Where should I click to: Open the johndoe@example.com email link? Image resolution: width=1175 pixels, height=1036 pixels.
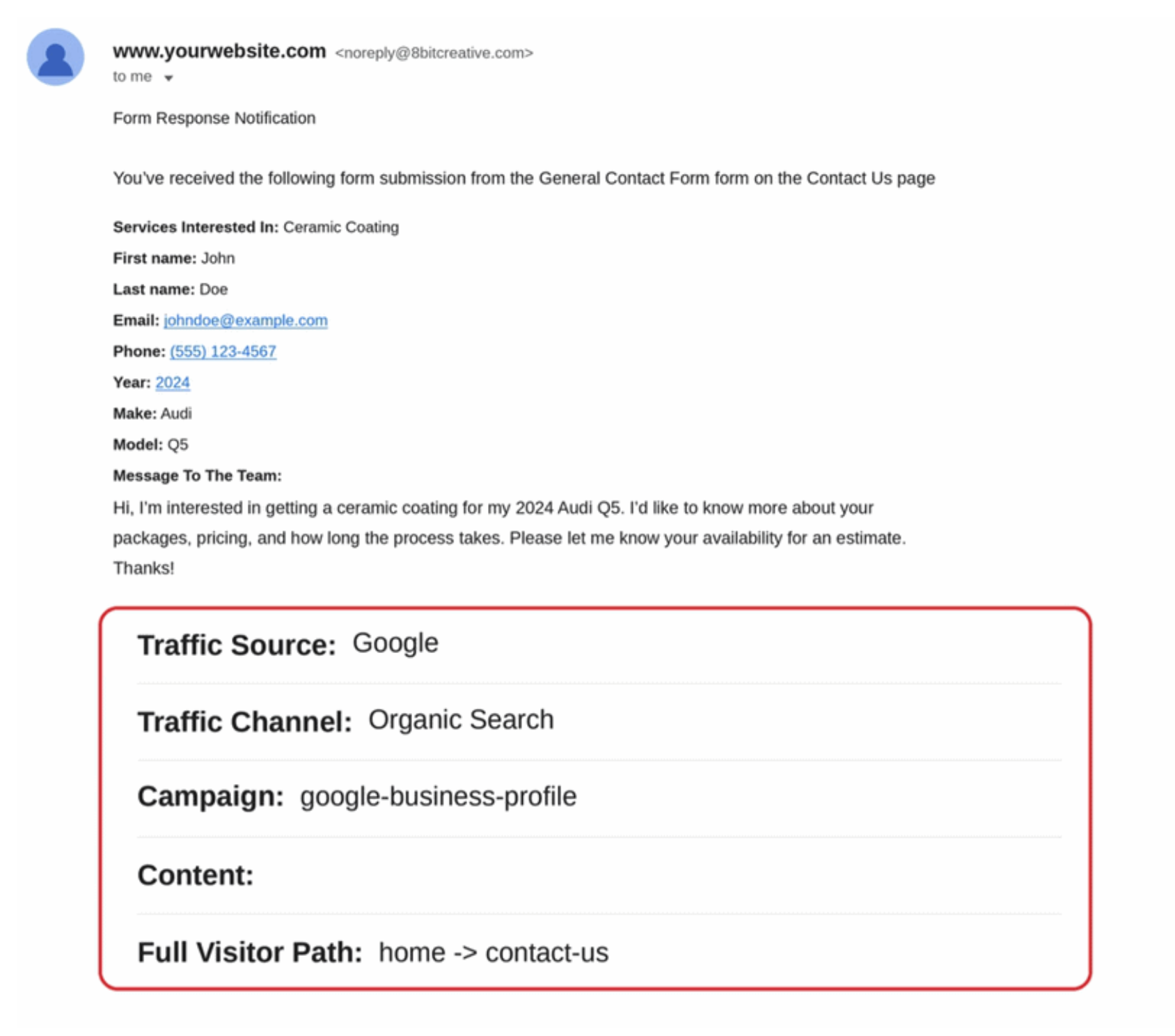pyautogui.click(x=246, y=320)
